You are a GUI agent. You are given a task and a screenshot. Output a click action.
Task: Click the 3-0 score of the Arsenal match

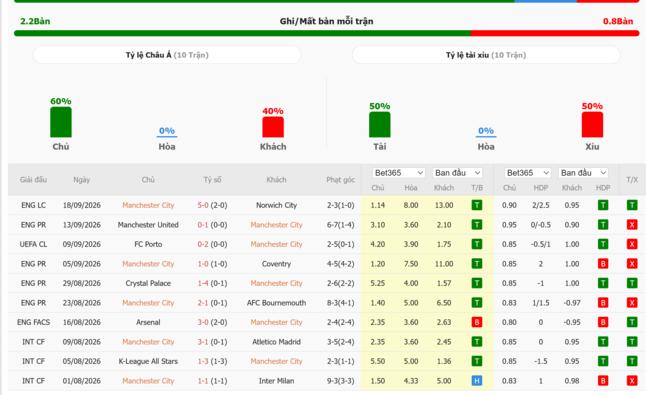click(x=203, y=322)
